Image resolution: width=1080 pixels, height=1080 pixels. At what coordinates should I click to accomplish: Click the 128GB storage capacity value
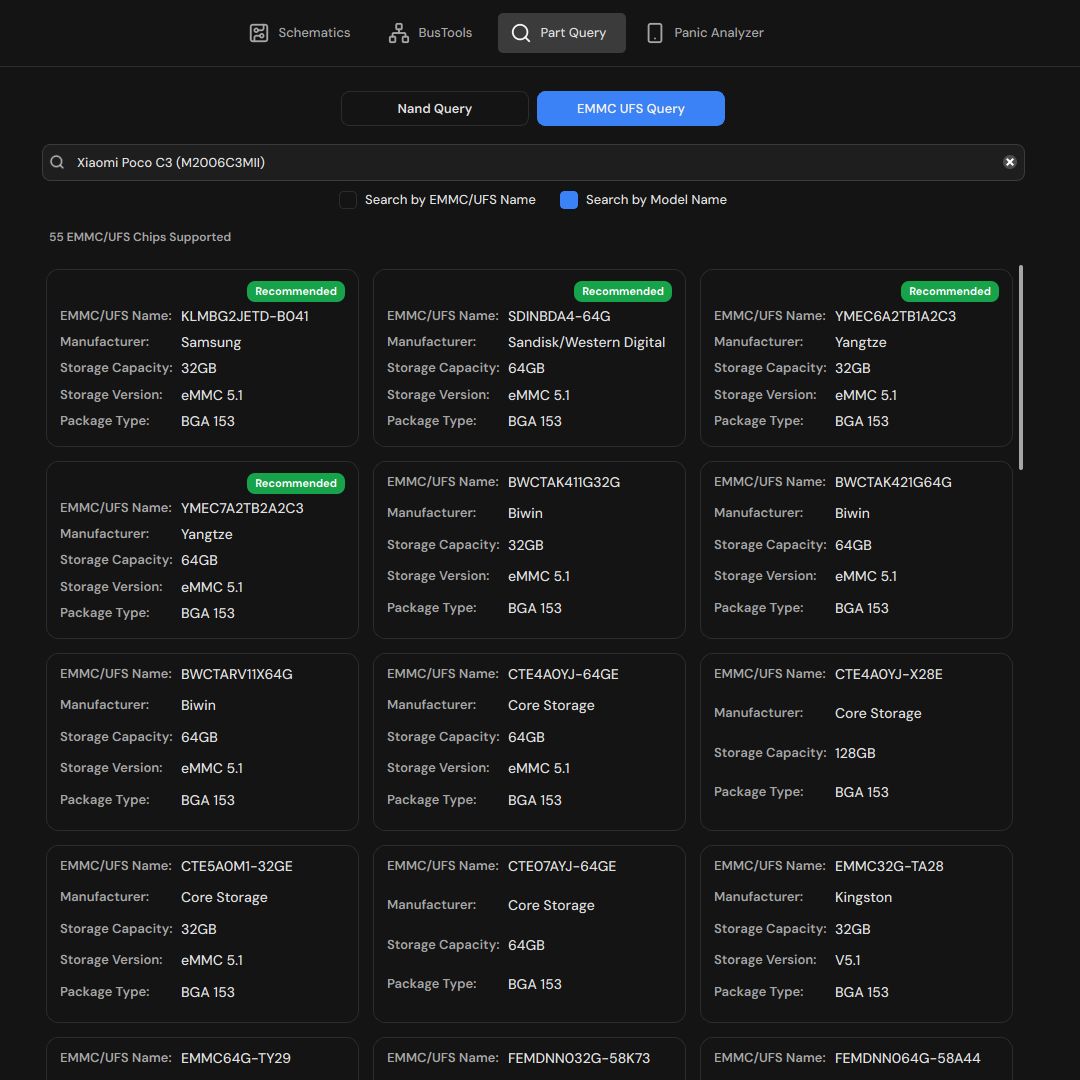coord(855,753)
